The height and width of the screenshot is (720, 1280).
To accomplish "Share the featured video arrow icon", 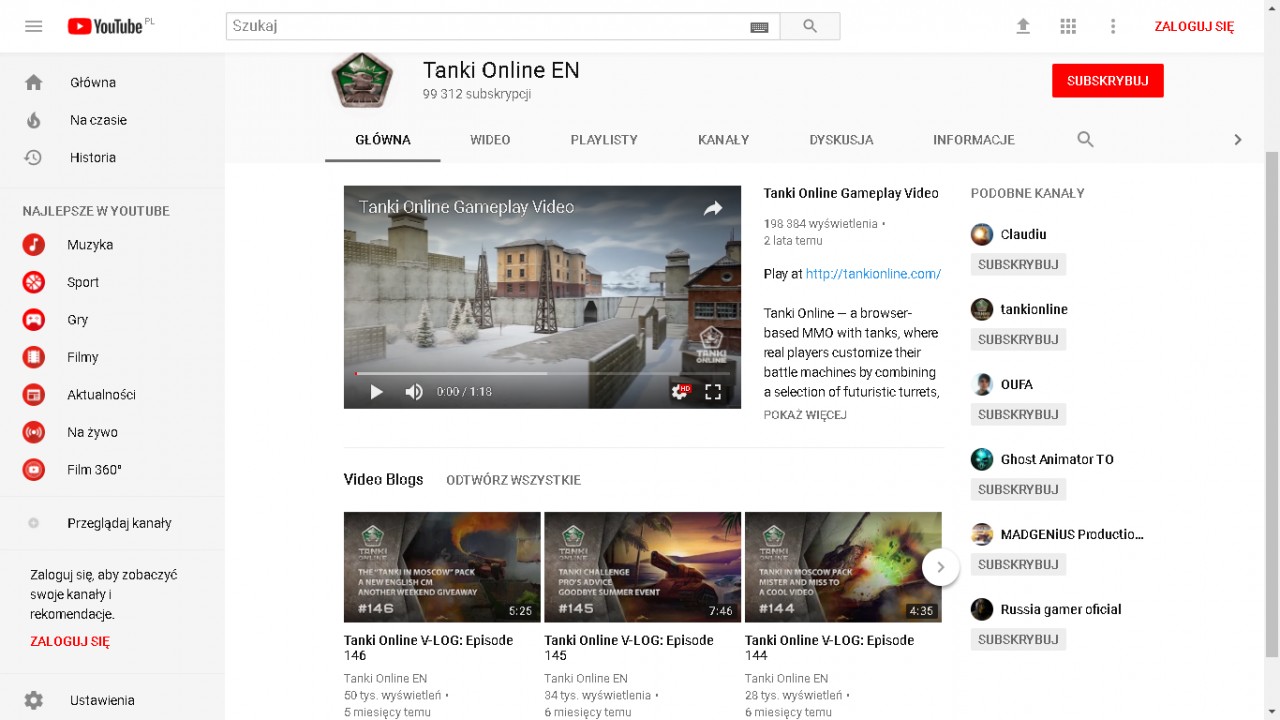I will pos(712,208).
